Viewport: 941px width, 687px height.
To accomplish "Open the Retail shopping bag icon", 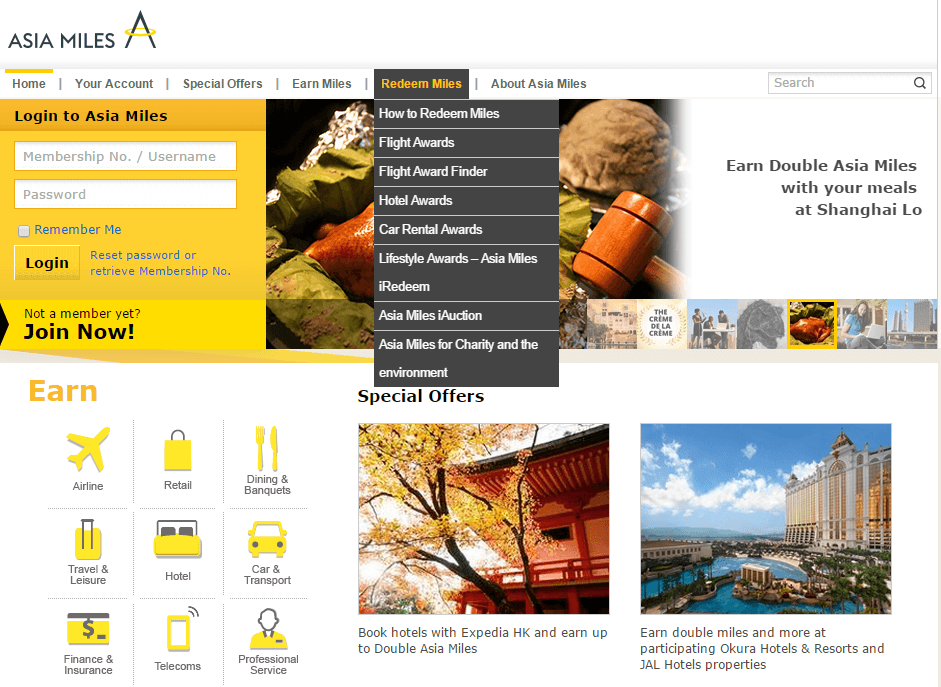I will coord(178,450).
